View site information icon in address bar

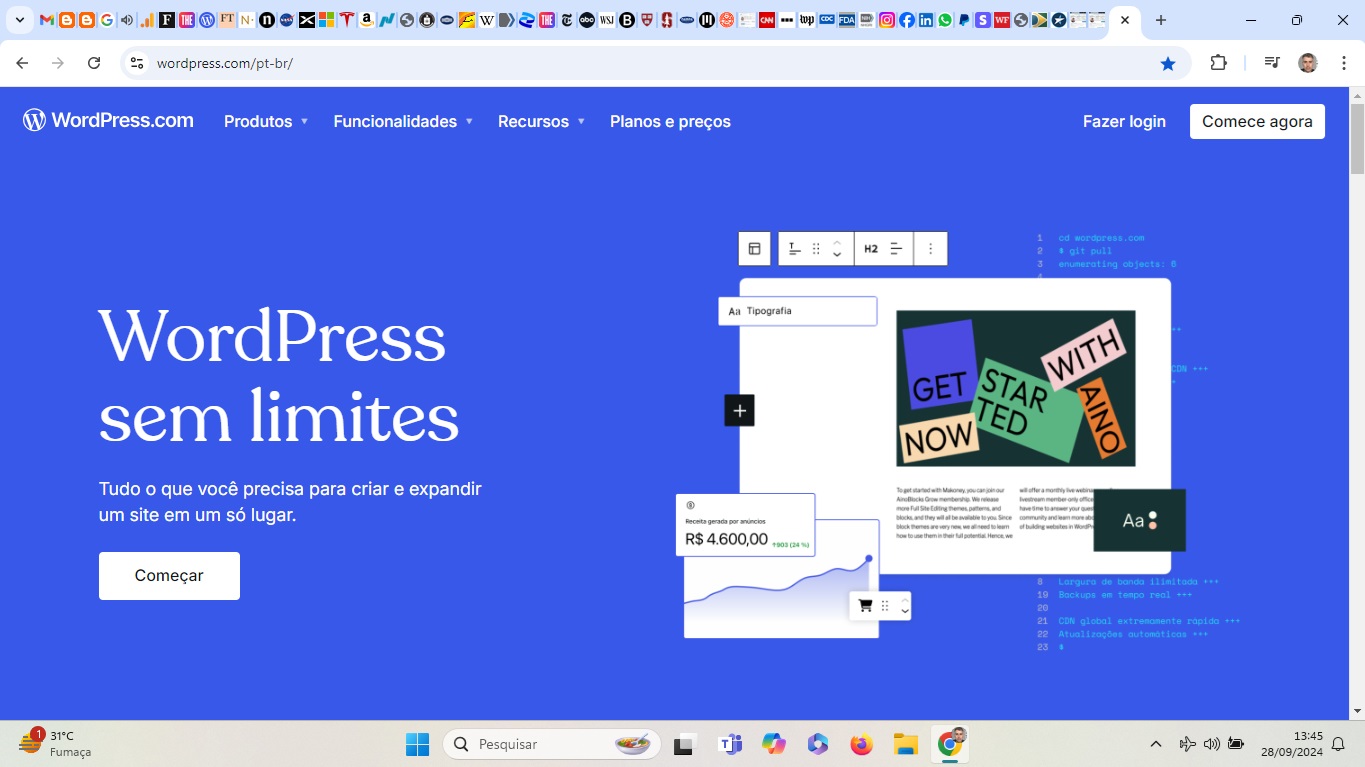(x=137, y=63)
